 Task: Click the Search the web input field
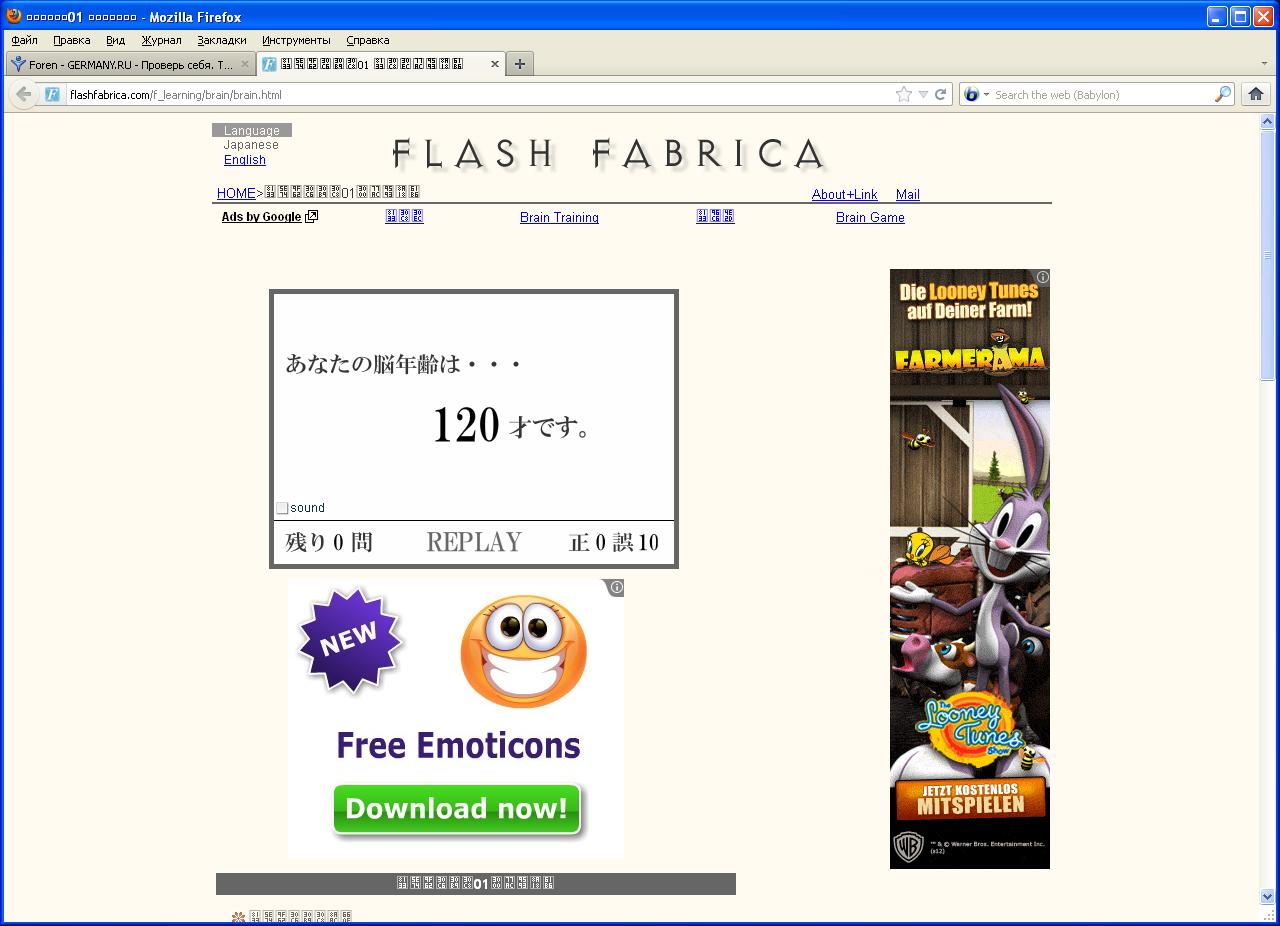point(1100,94)
